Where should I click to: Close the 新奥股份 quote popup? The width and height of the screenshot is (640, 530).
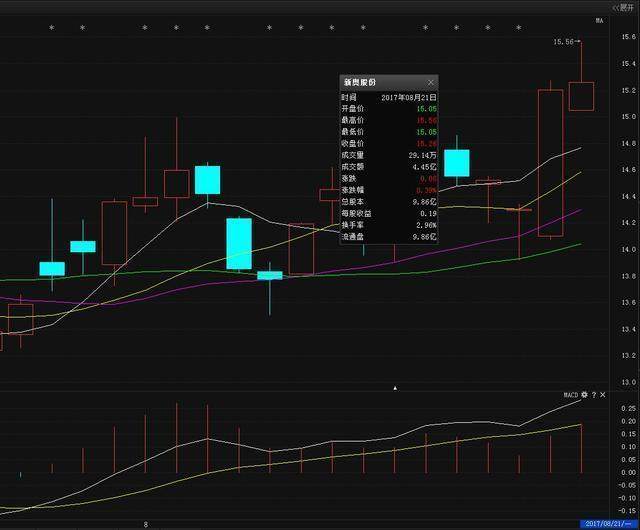pyautogui.click(x=431, y=82)
